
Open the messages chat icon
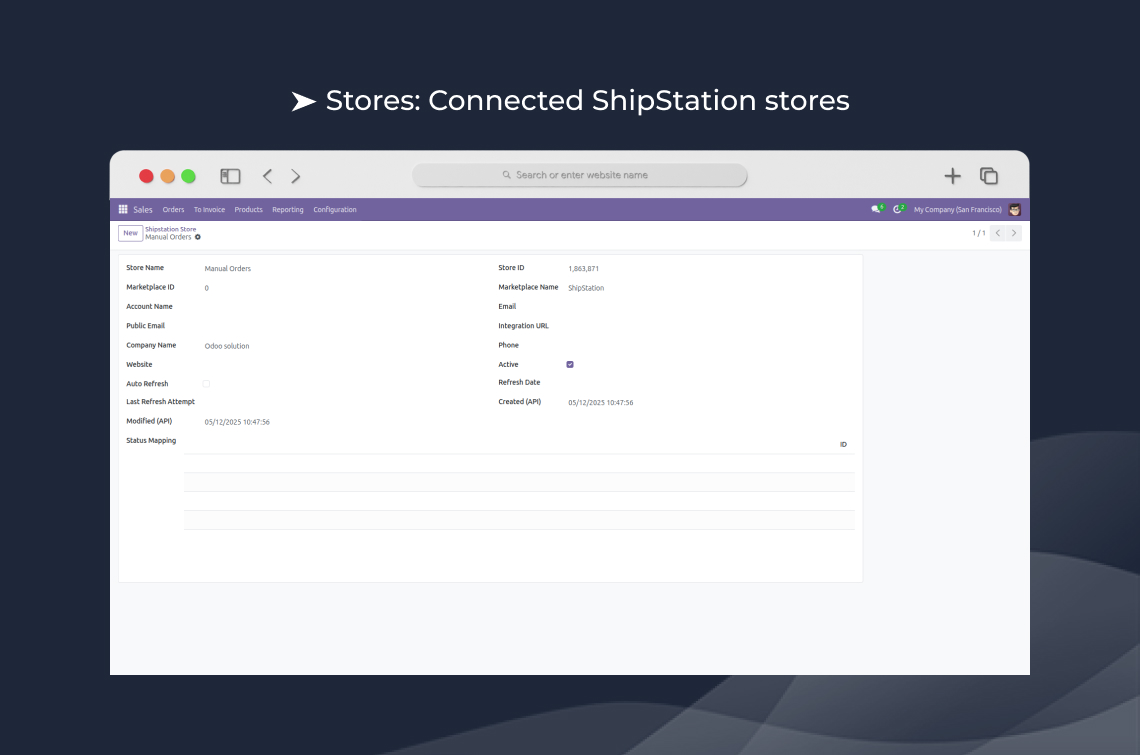(x=877, y=209)
